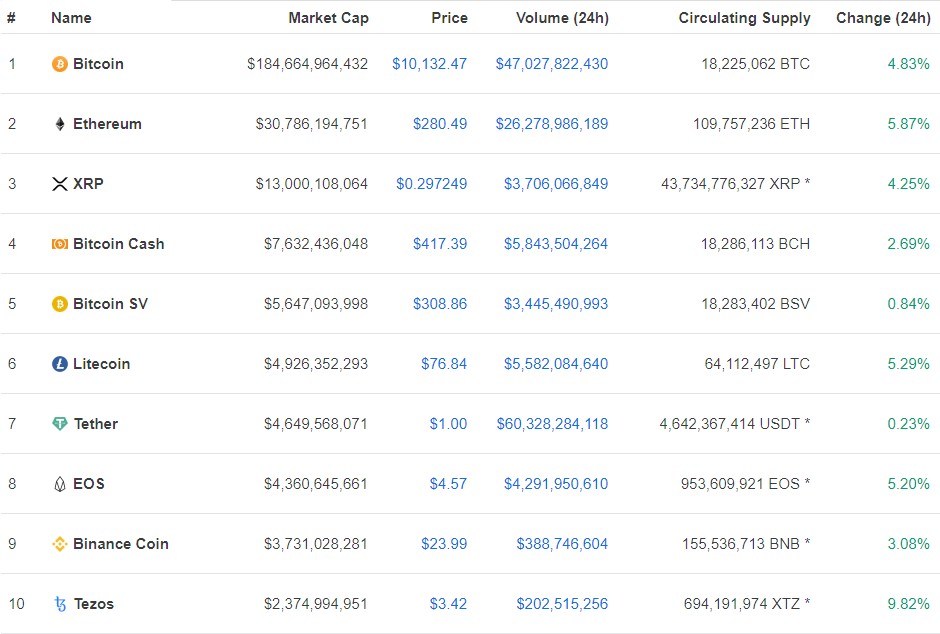The image size is (940, 634).
Task: Select Tezos 24h change 9.82%
Action: [x=908, y=603]
